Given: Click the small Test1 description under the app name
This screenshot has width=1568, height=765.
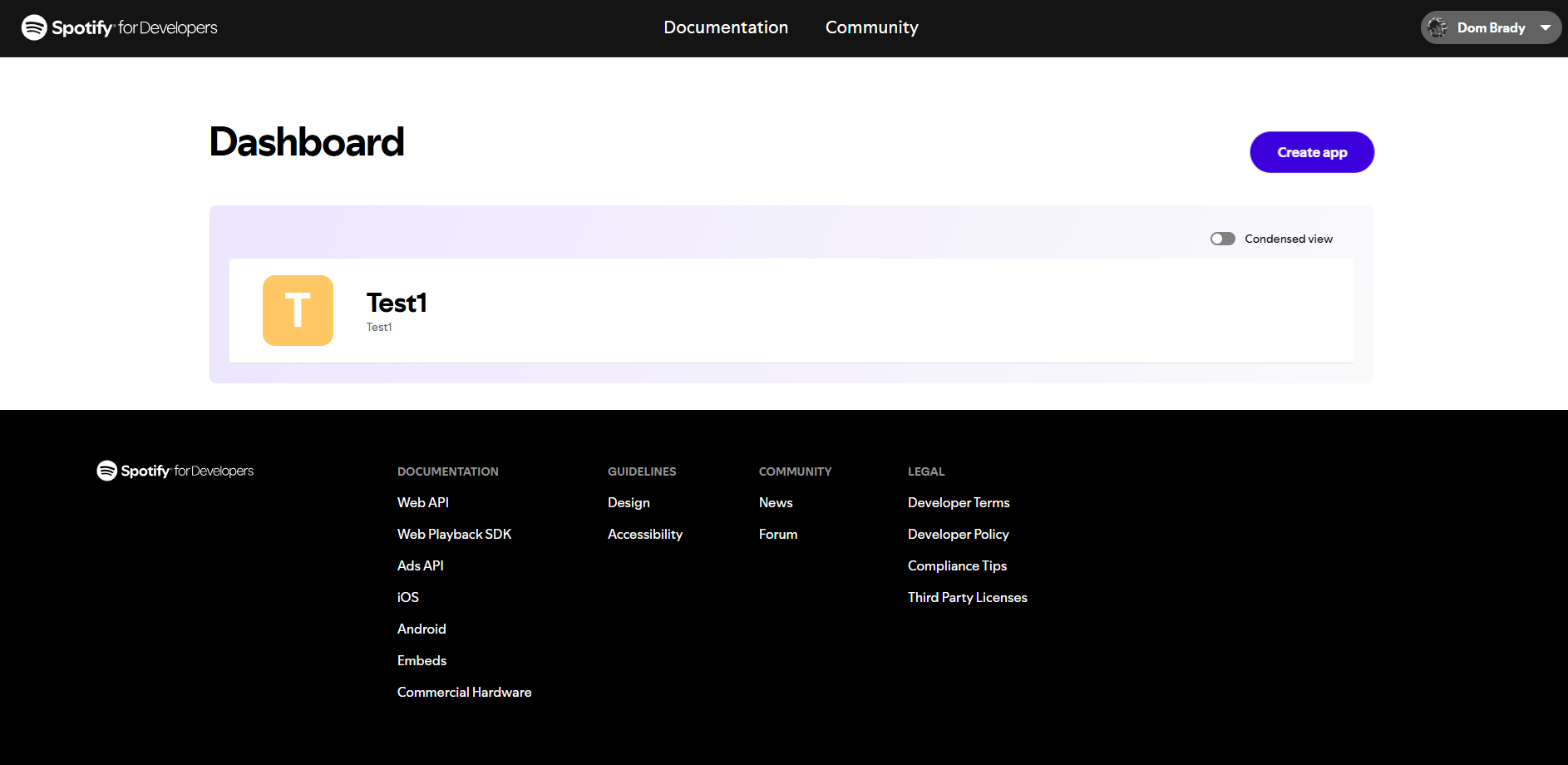Looking at the screenshot, I should [x=379, y=327].
